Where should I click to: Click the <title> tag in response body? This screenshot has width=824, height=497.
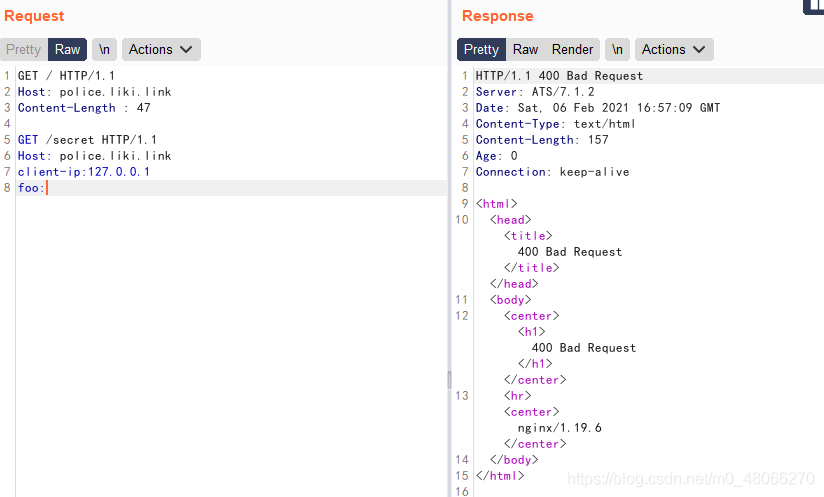click(x=528, y=236)
